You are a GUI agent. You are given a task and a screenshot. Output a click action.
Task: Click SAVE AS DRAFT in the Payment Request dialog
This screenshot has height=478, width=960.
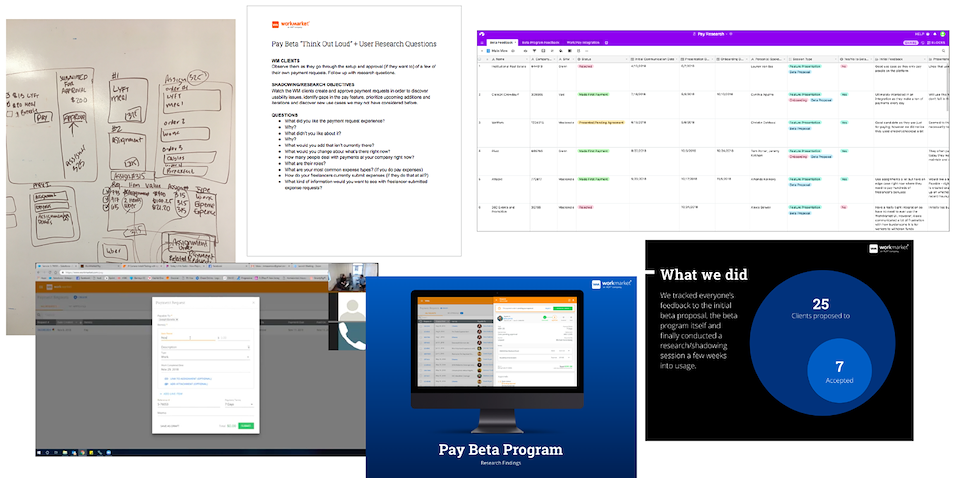170,426
